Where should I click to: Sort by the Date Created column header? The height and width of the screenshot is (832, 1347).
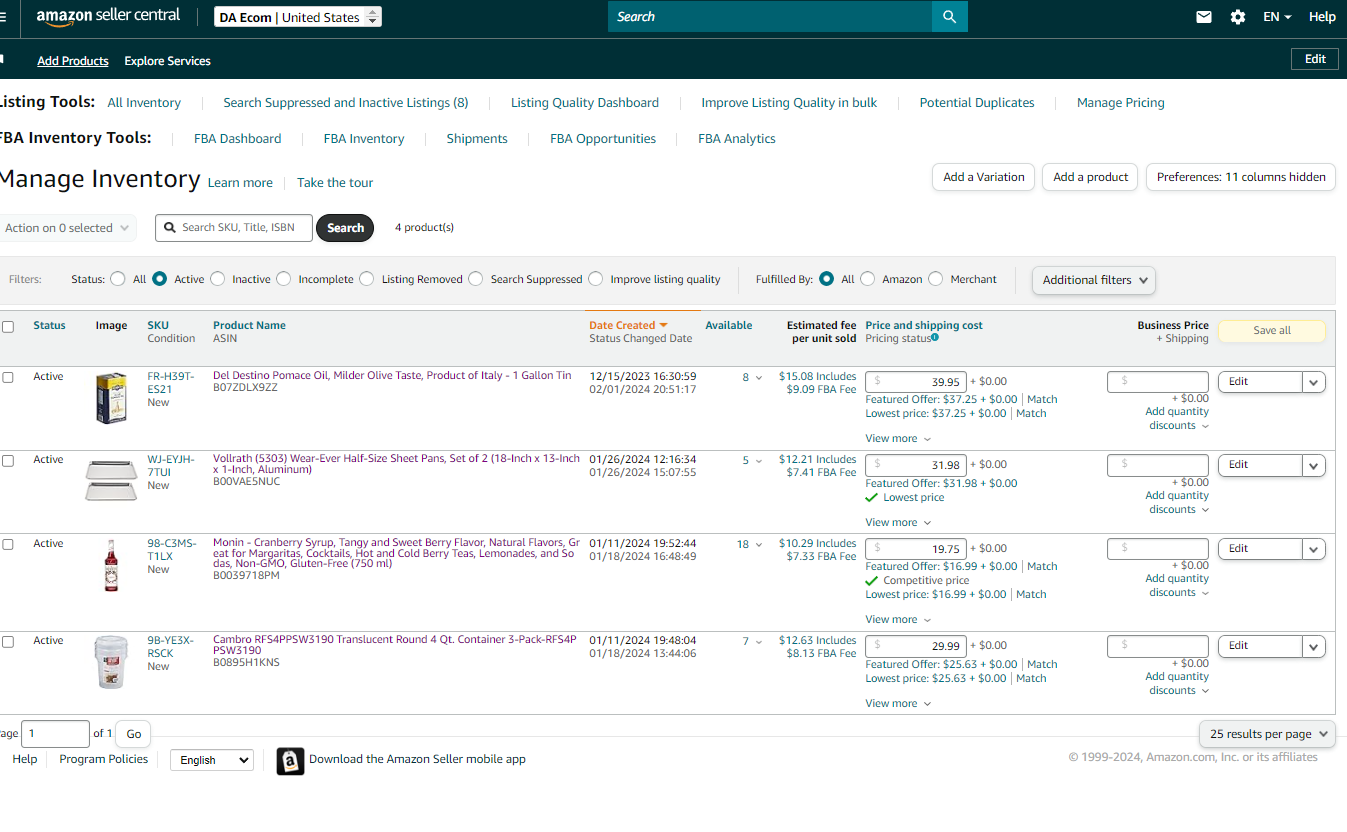pyautogui.click(x=628, y=325)
